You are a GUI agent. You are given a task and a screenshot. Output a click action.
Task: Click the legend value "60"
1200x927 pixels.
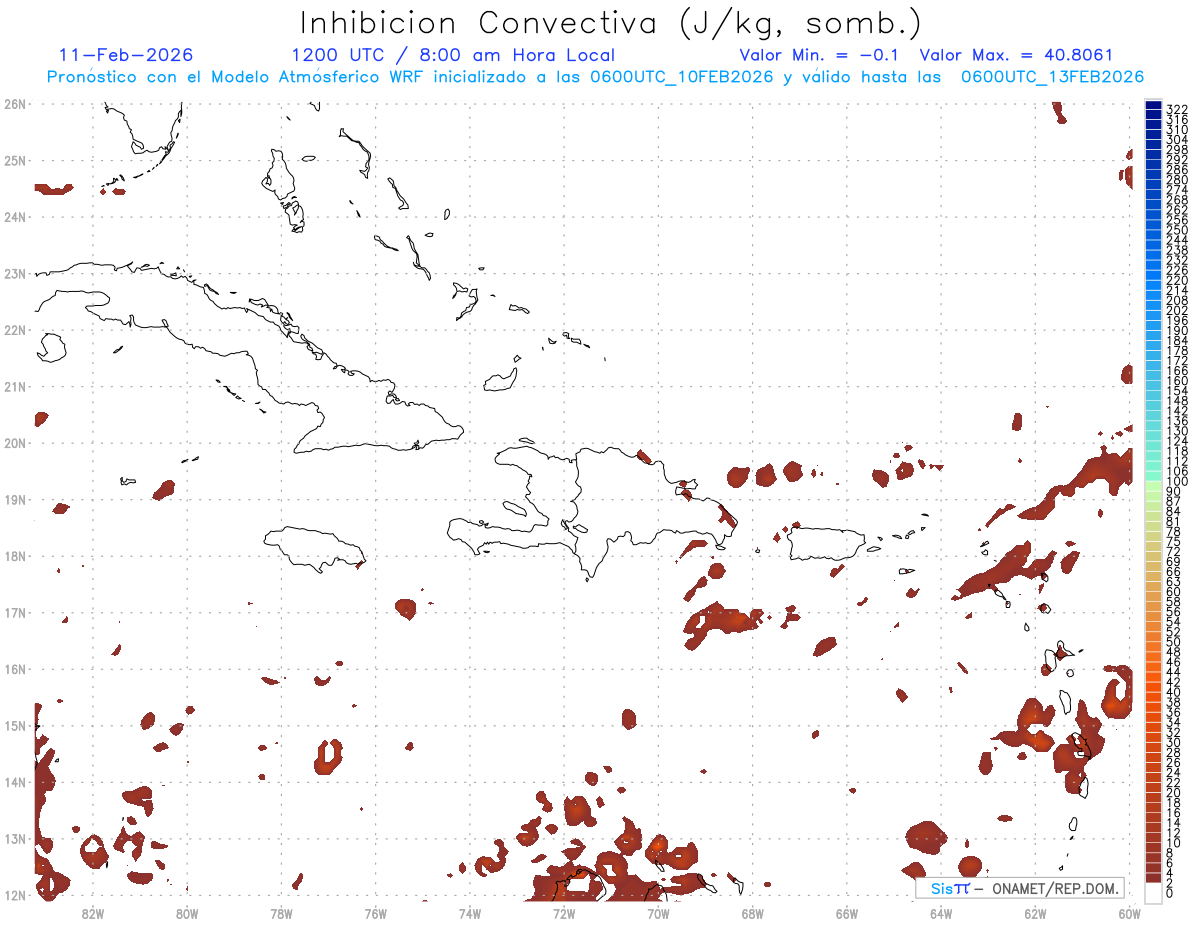[x=1174, y=592]
